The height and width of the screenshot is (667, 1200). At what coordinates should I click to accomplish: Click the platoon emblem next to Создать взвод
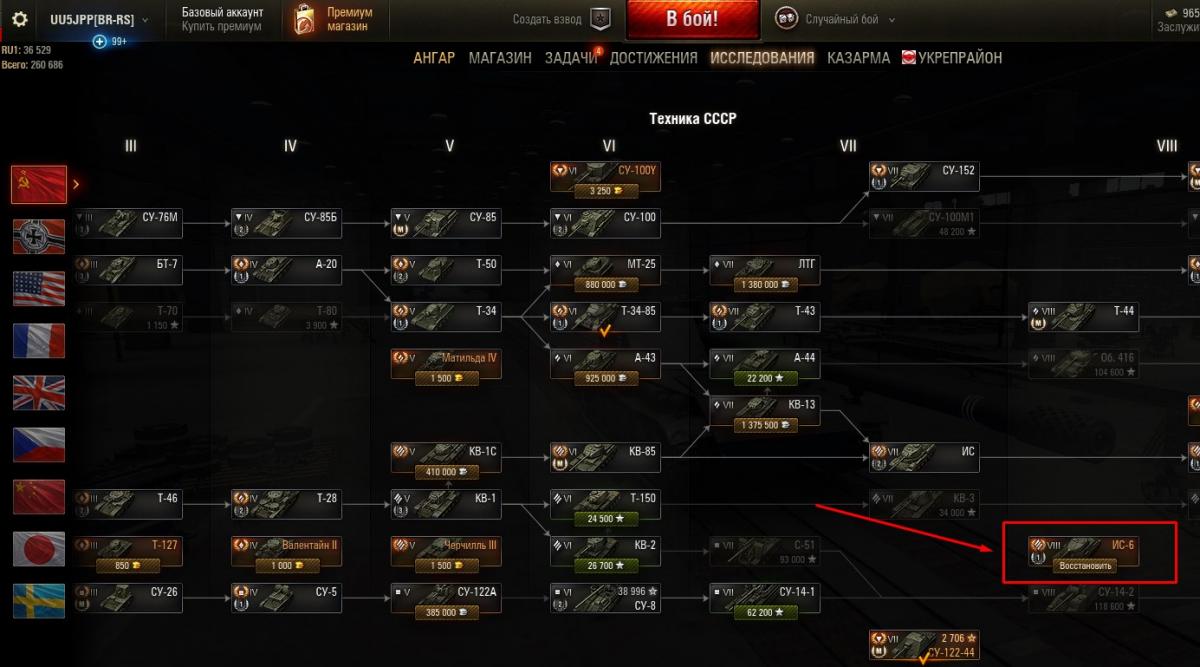coord(599,19)
